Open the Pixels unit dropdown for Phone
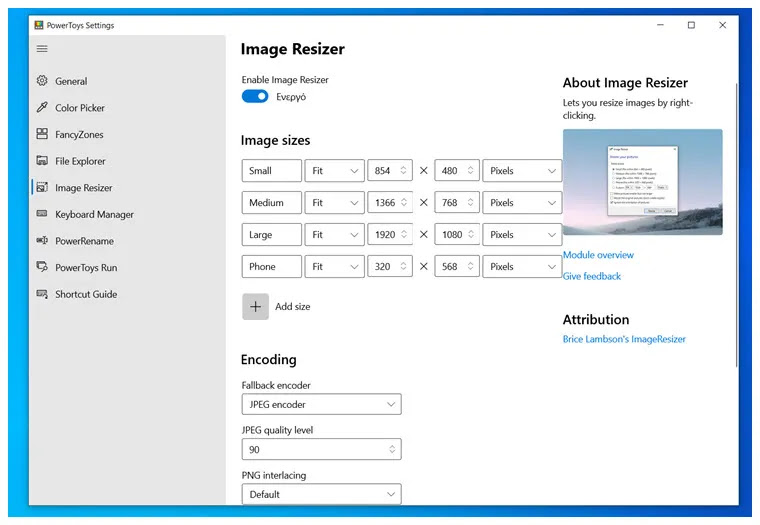760x525 pixels. click(522, 267)
